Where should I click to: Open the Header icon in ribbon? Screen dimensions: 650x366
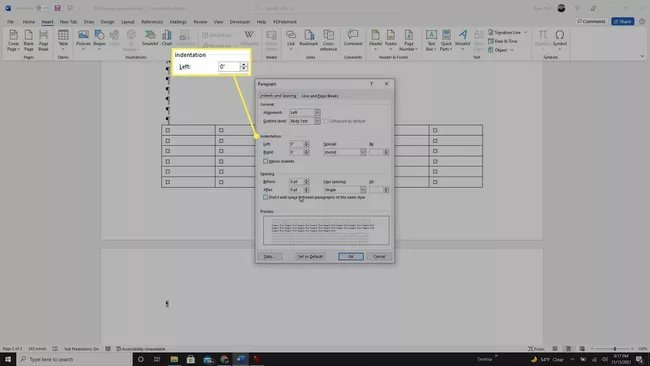[375, 40]
